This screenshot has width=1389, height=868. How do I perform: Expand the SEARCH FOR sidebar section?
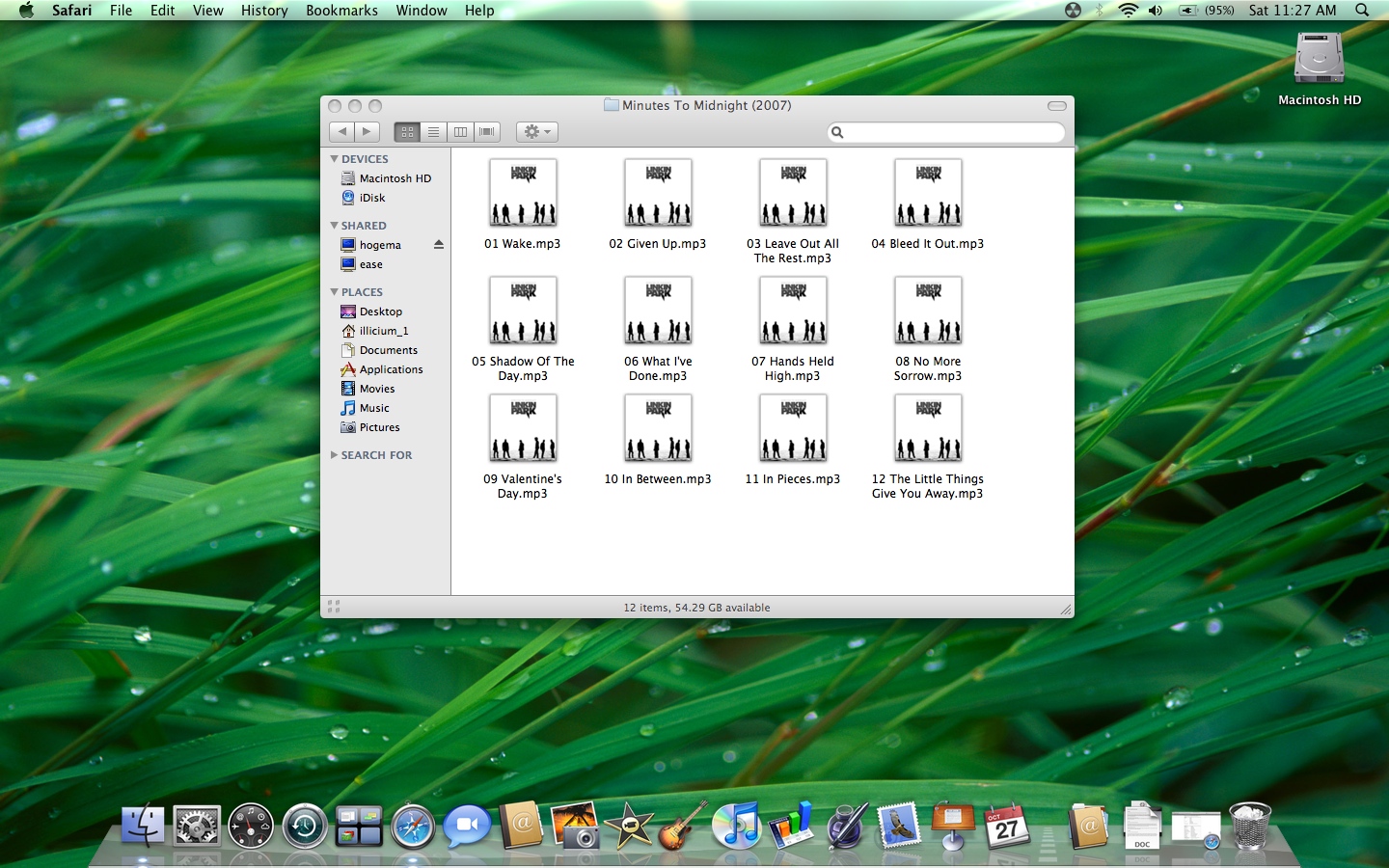pos(335,455)
